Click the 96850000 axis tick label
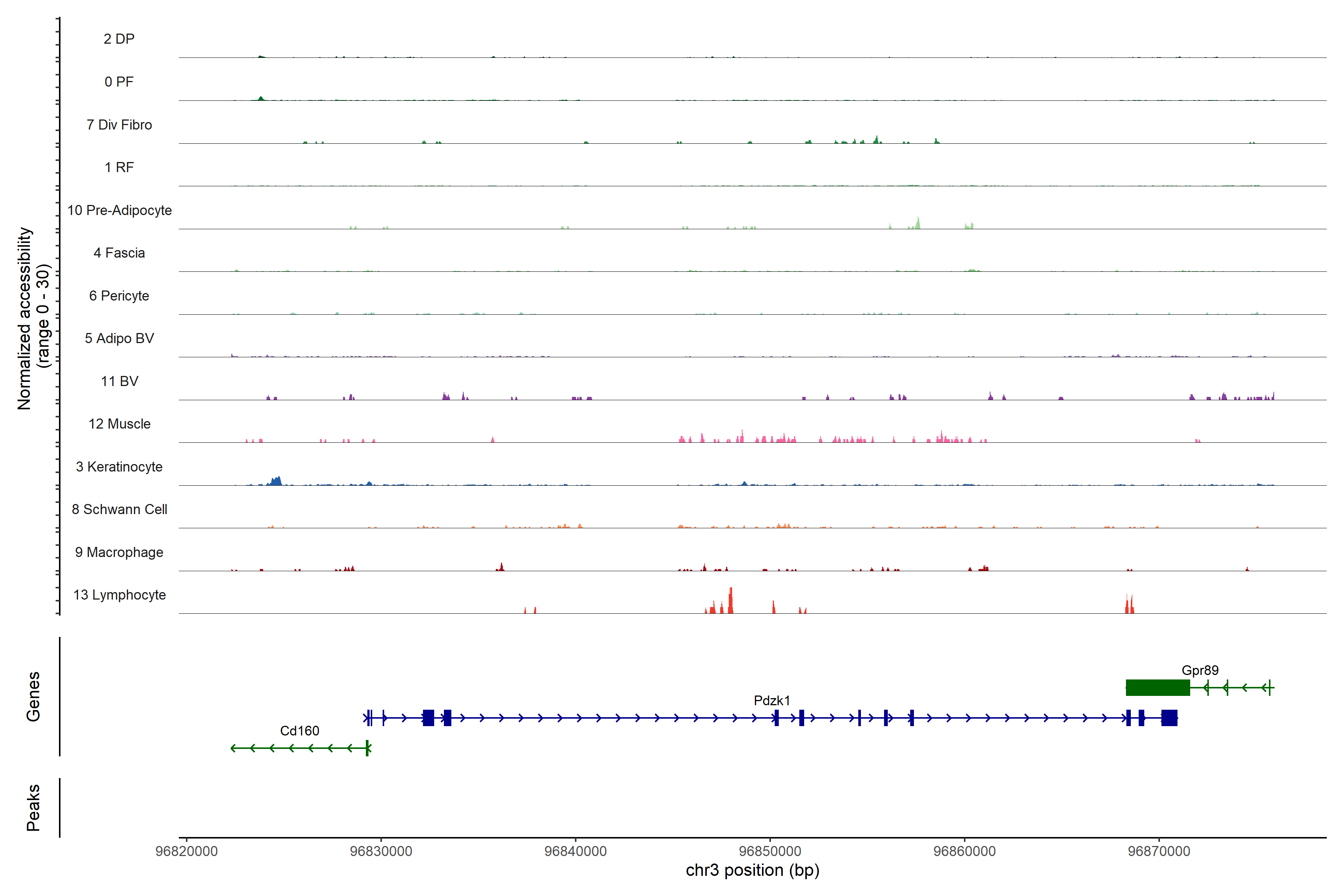This screenshot has width=1344, height=896. 770,851
